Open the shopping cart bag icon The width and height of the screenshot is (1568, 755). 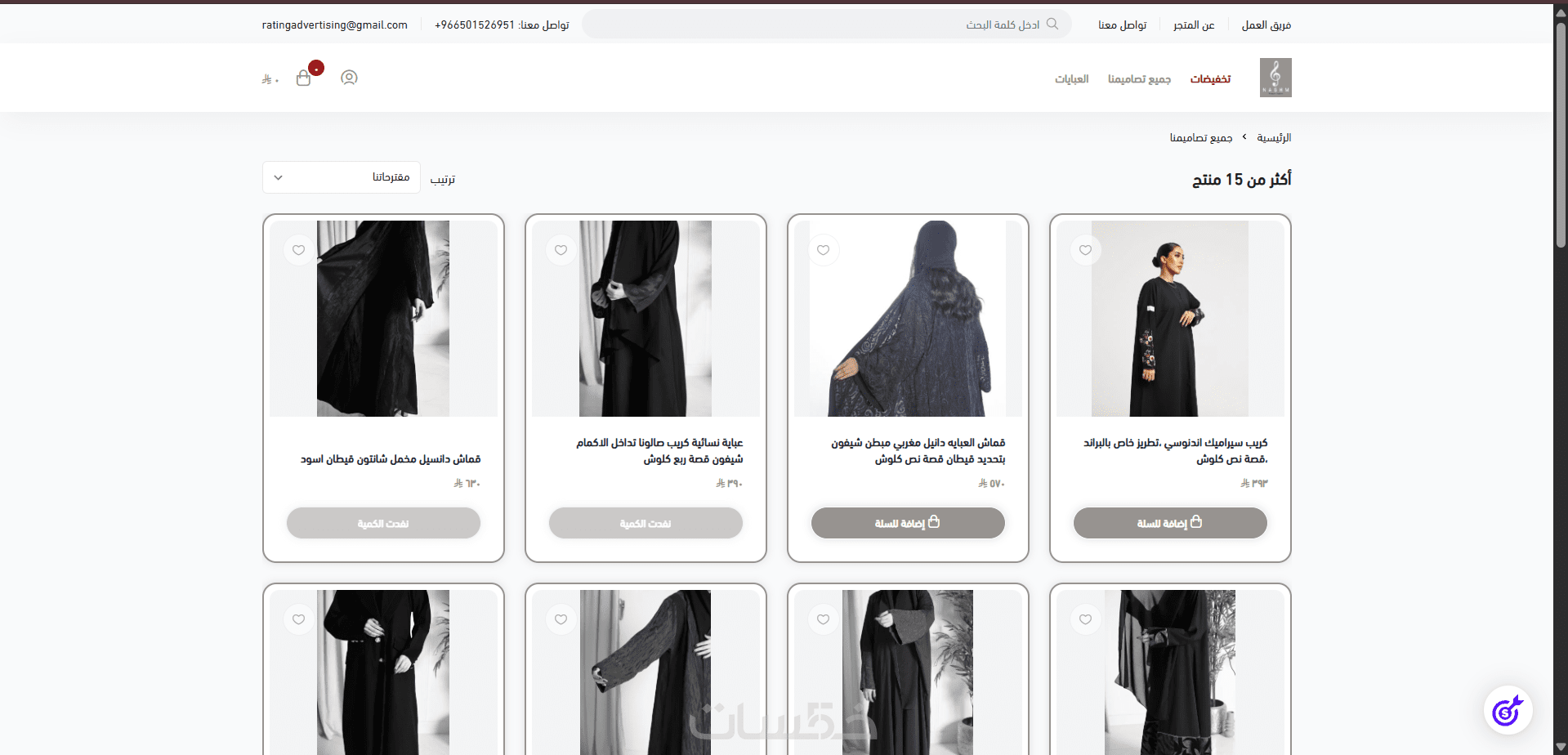(x=304, y=78)
